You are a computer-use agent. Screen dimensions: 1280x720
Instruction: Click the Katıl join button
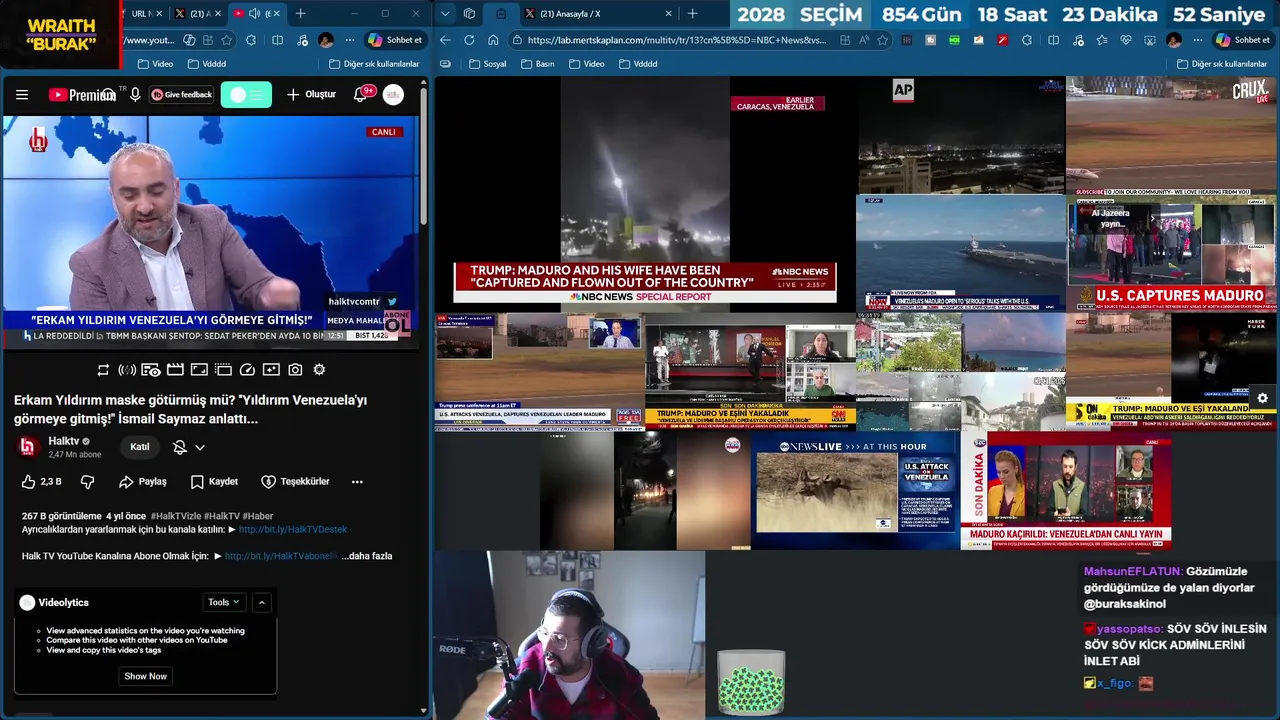(140, 447)
